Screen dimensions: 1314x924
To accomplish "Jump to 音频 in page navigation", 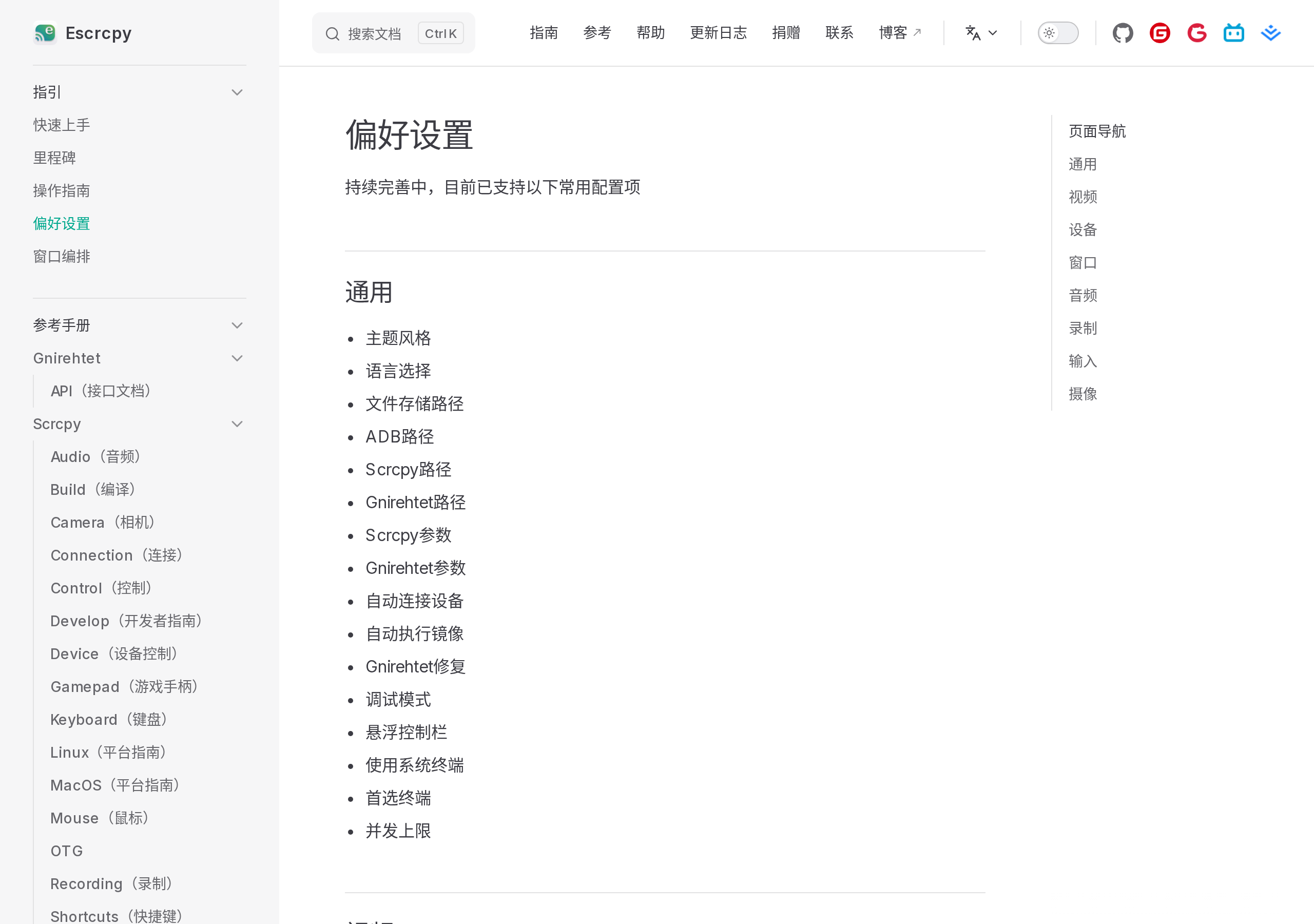I will tap(1082, 295).
